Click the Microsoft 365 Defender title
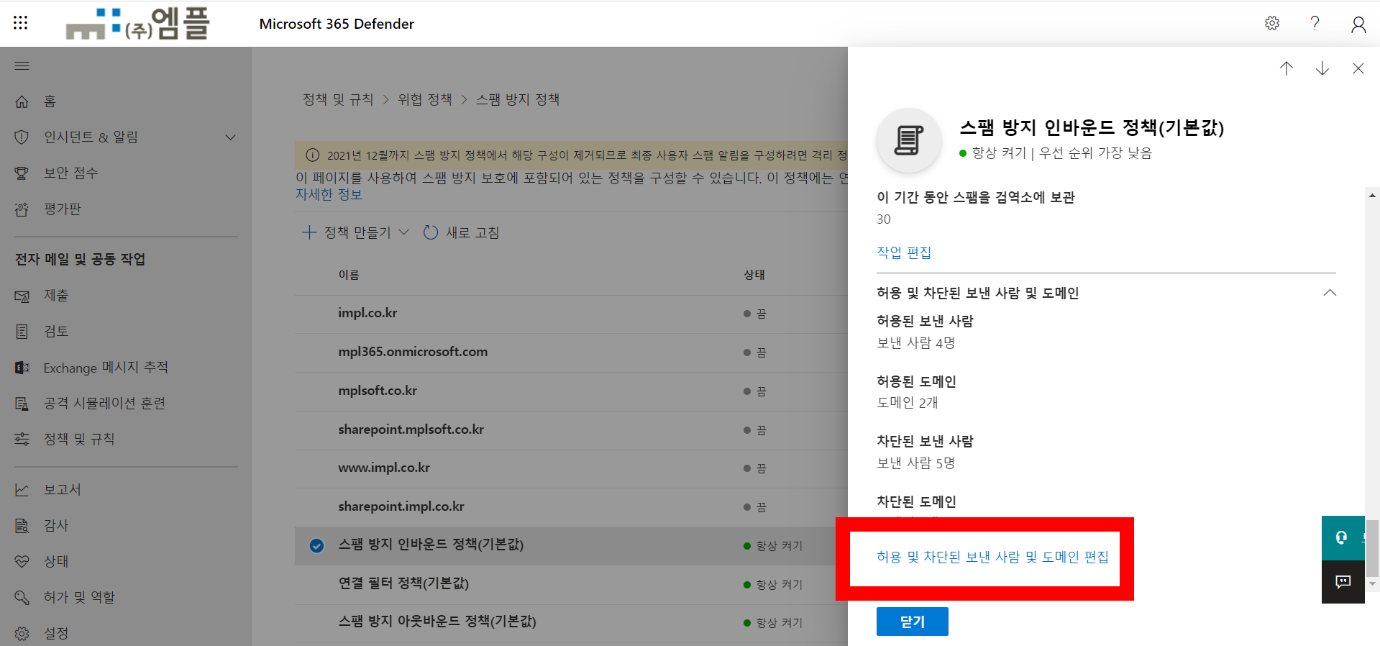This screenshot has height=646, width=1380. [336, 24]
